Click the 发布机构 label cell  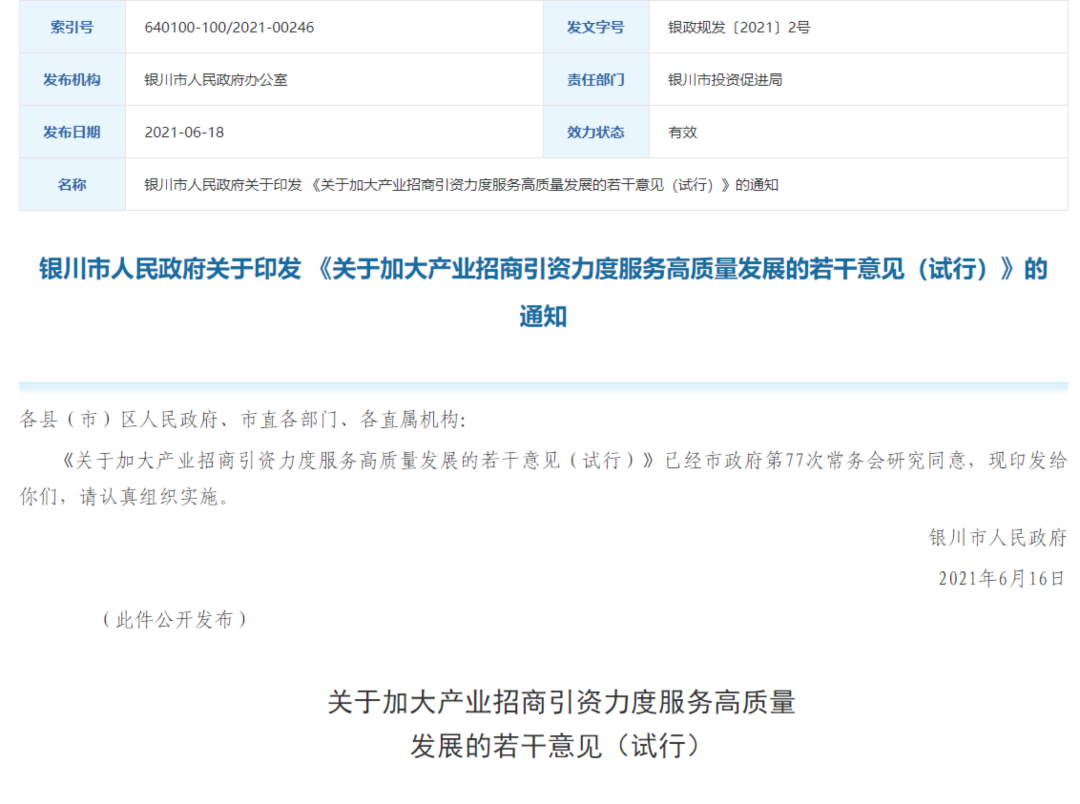72,80
